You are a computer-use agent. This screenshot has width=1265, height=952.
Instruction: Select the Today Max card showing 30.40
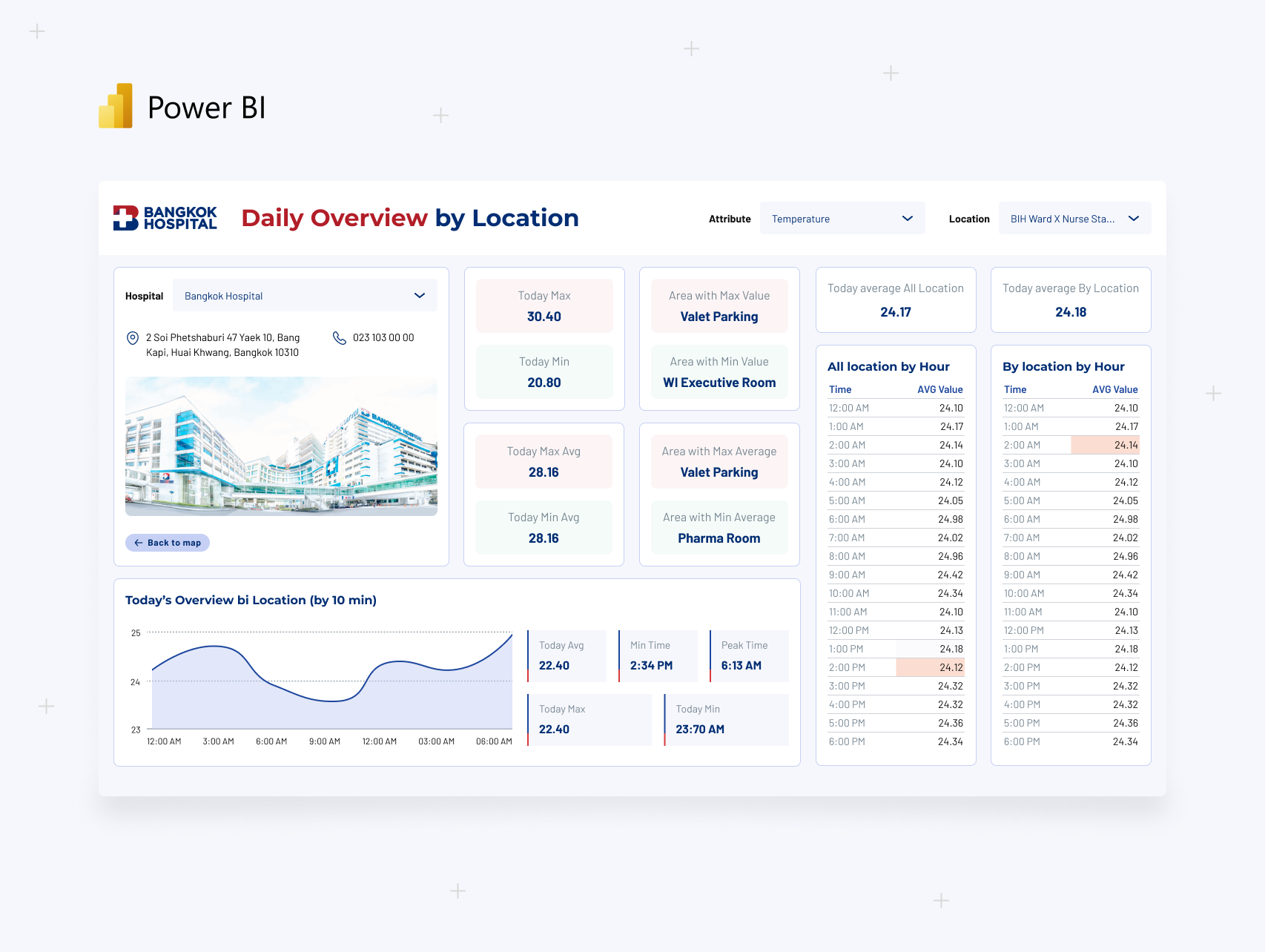tap(544, 305)
